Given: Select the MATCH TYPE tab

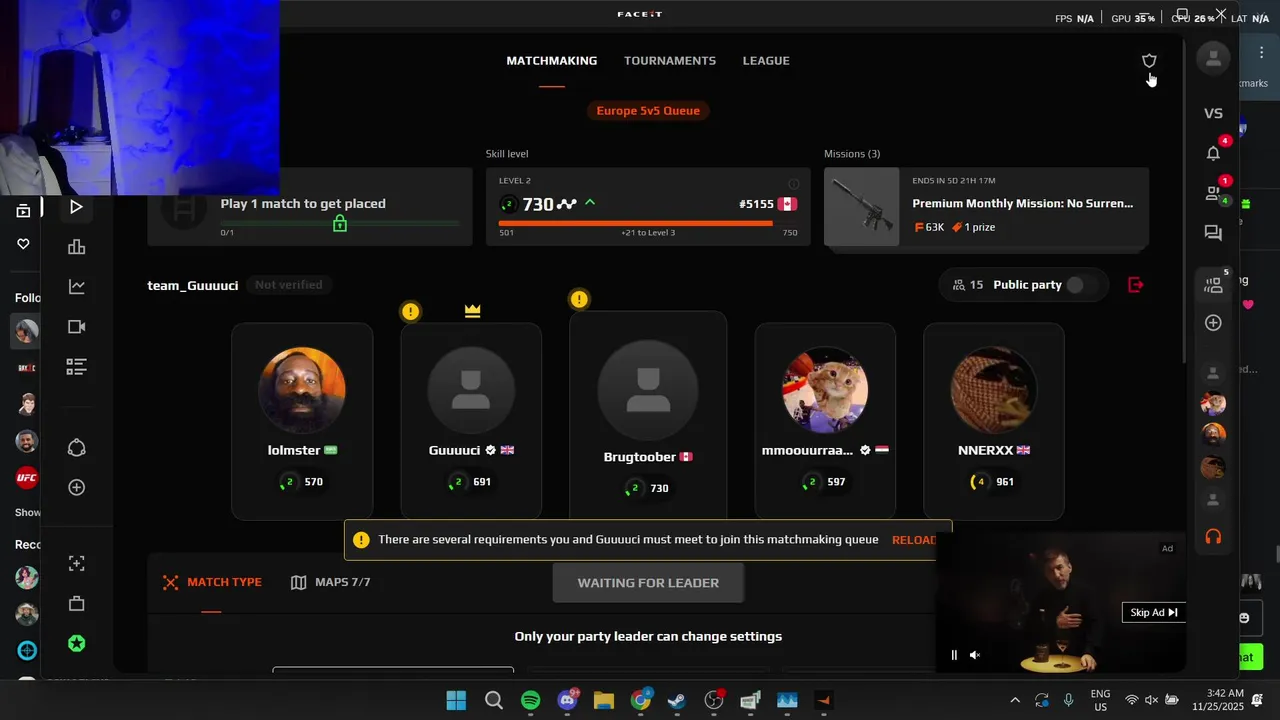Looking at the screenshot, I should [212, 582].
